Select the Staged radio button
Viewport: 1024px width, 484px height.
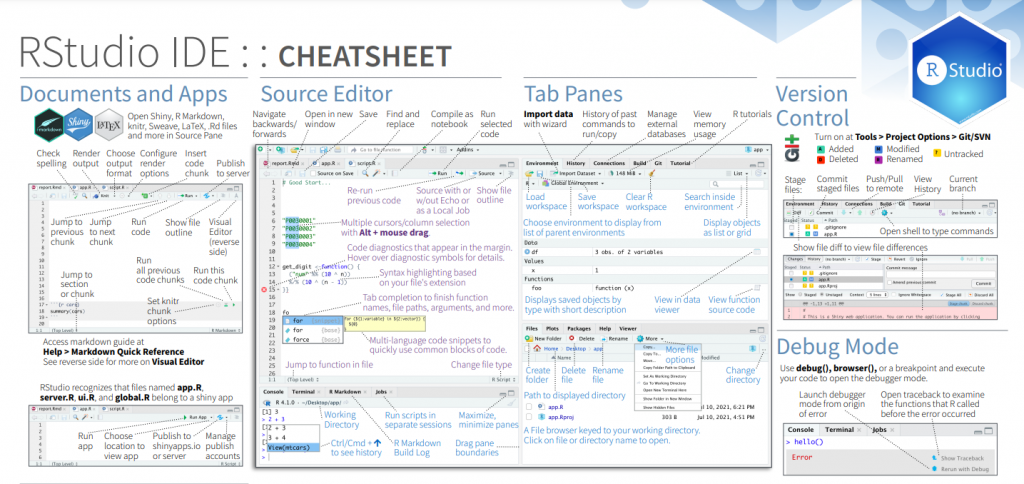click(x=800, y=295)
